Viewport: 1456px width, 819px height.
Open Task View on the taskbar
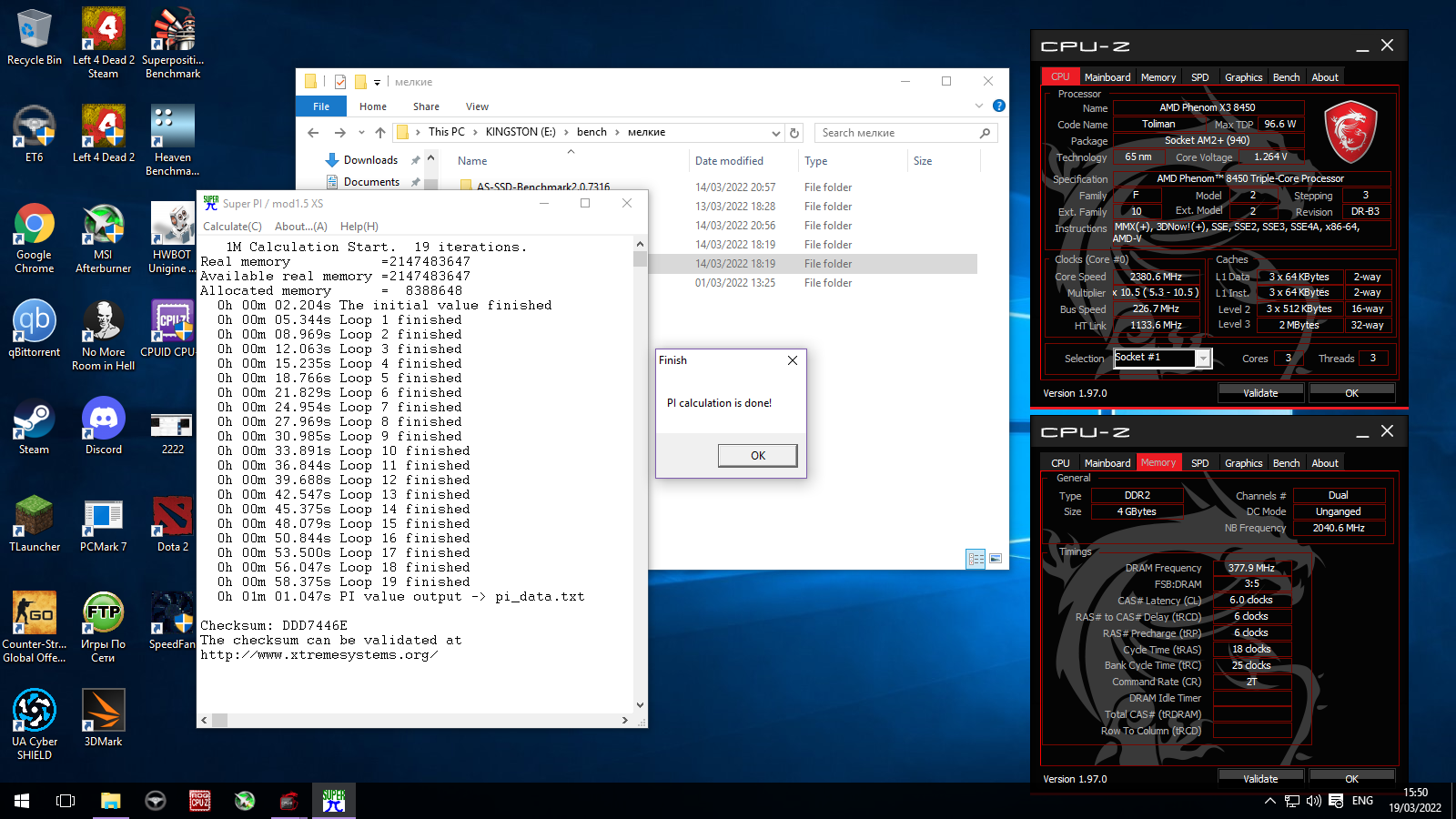coord(66,801)
